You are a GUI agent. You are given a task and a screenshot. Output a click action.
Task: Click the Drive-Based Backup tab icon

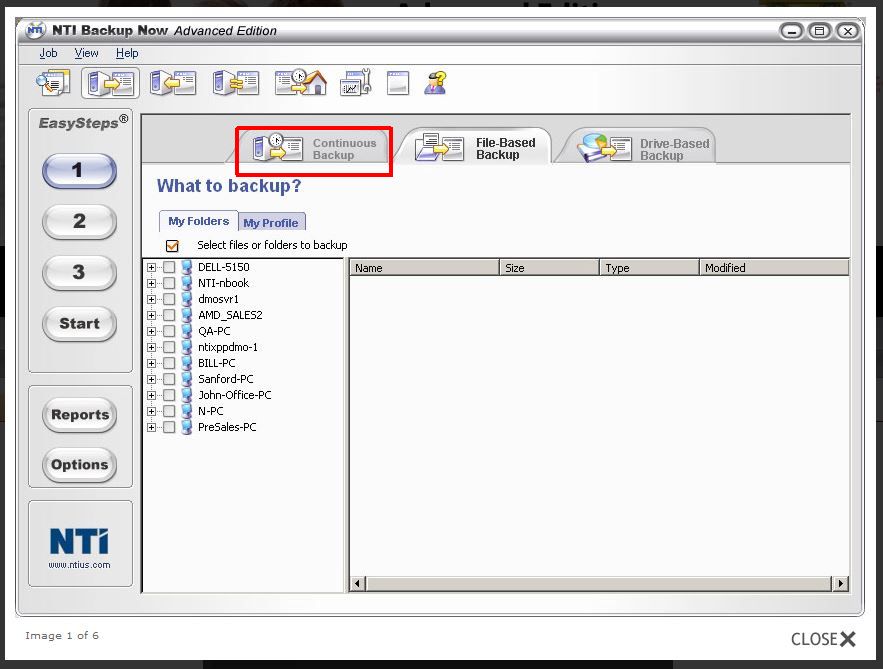pos(605,148)
